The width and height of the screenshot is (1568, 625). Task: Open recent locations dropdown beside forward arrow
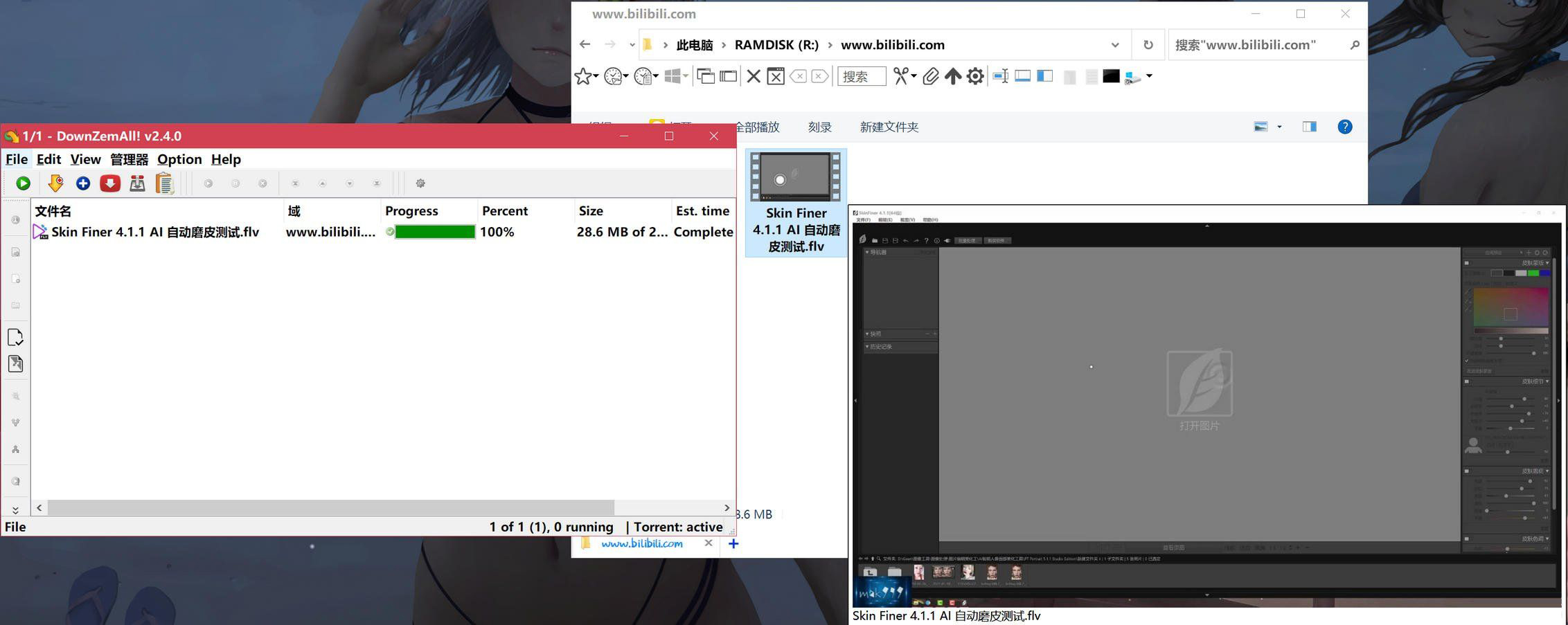632,45
